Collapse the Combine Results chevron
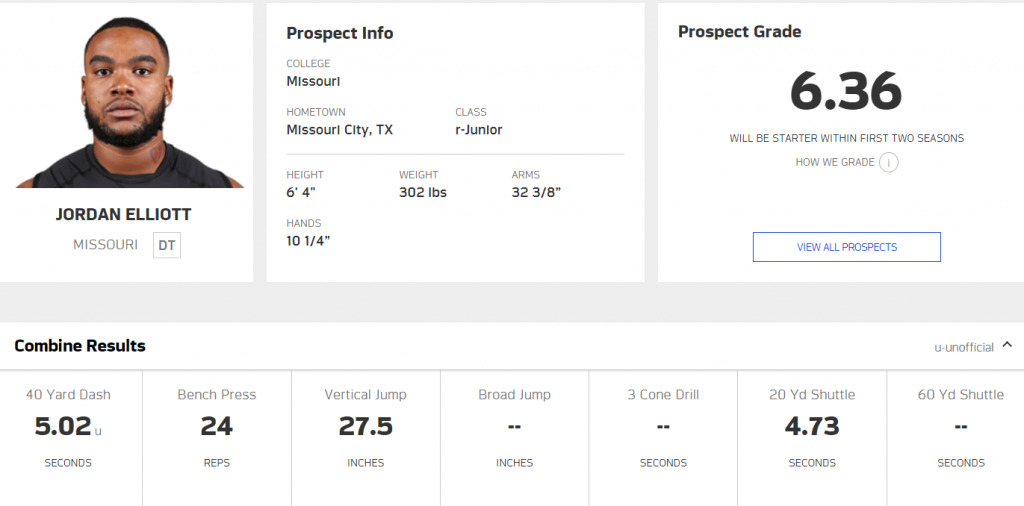 click(x=1007, y=345)
